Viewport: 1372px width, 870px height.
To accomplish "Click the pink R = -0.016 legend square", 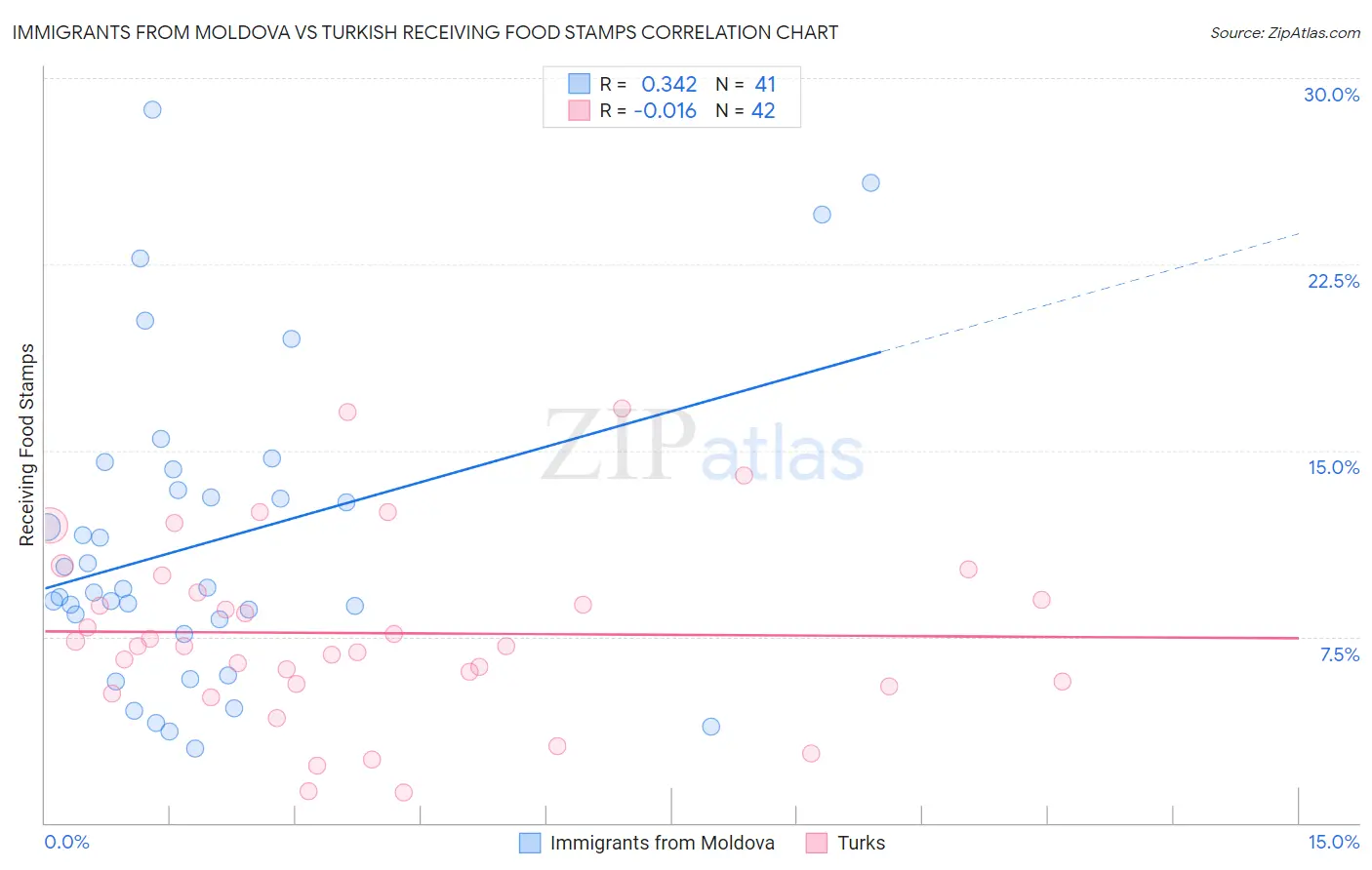I will click(580, 110).
